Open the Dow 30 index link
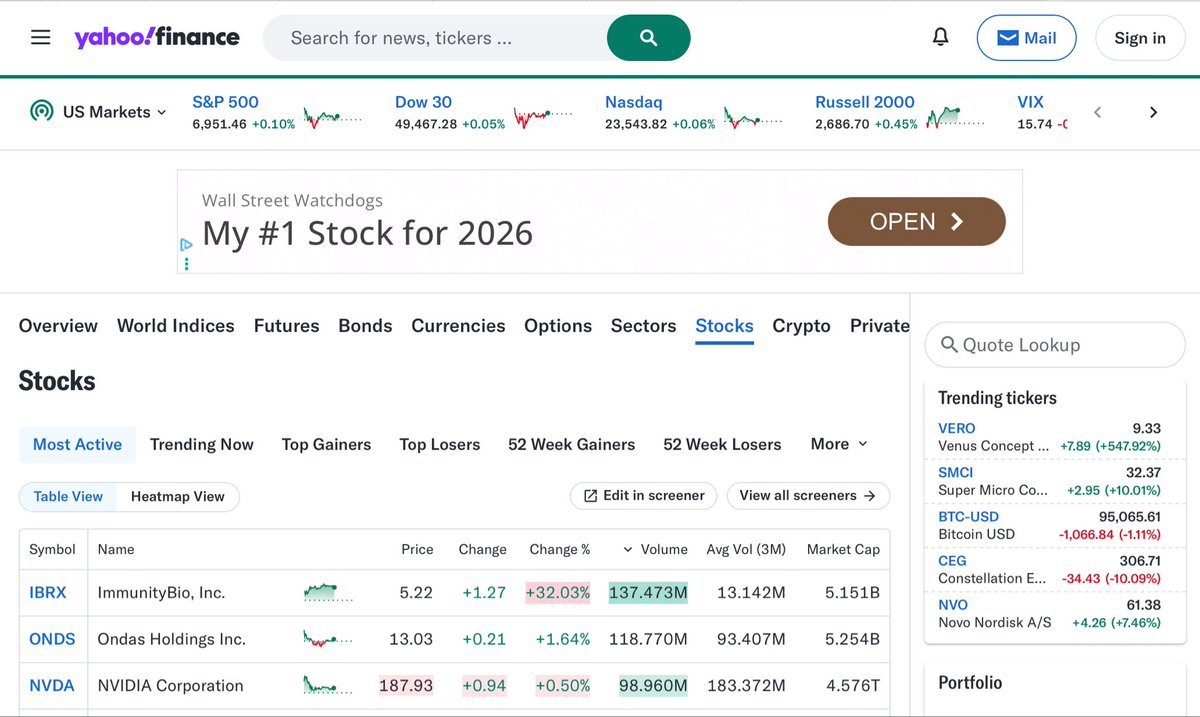Image resolution: width=1200 pixels, height=717 pixels. (423, 102)
